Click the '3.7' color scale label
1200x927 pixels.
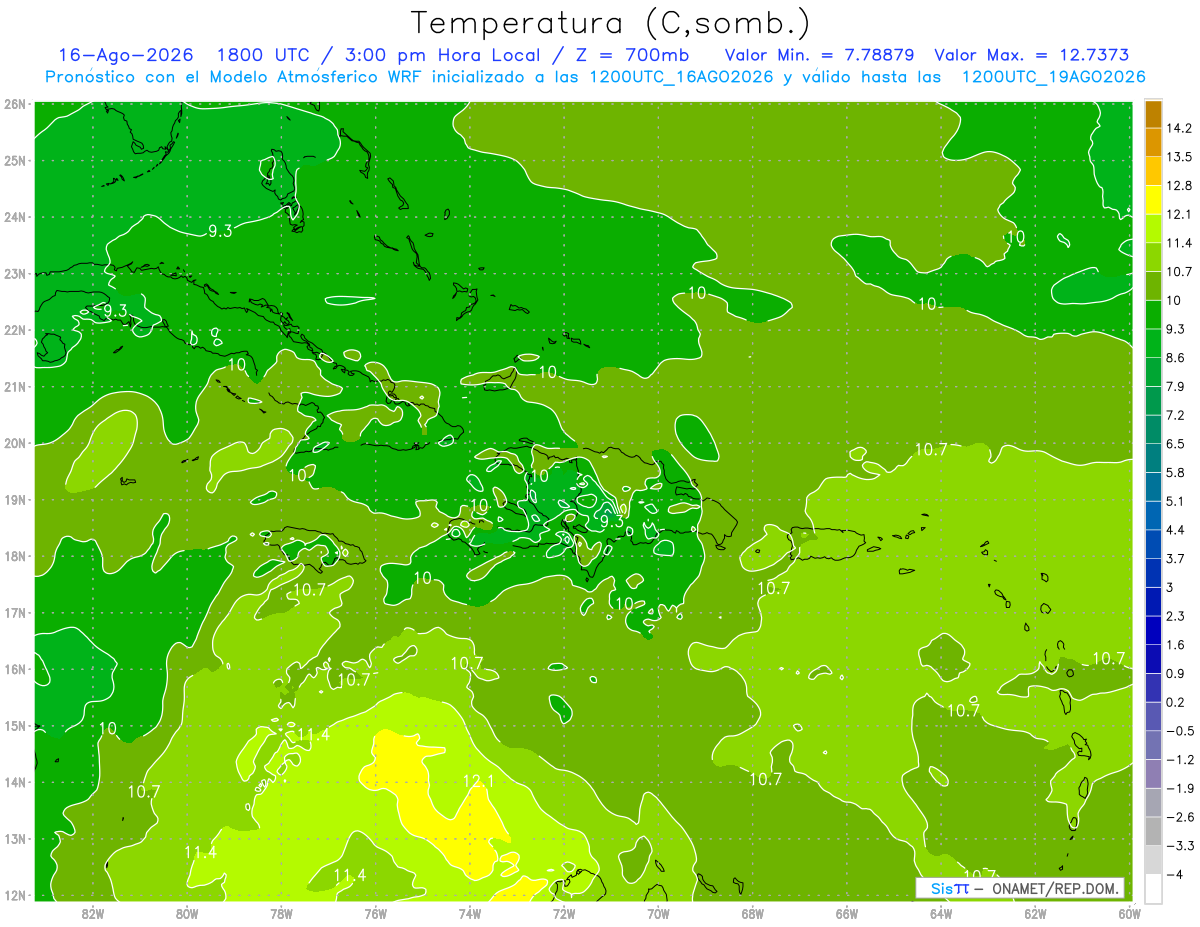1177,558
